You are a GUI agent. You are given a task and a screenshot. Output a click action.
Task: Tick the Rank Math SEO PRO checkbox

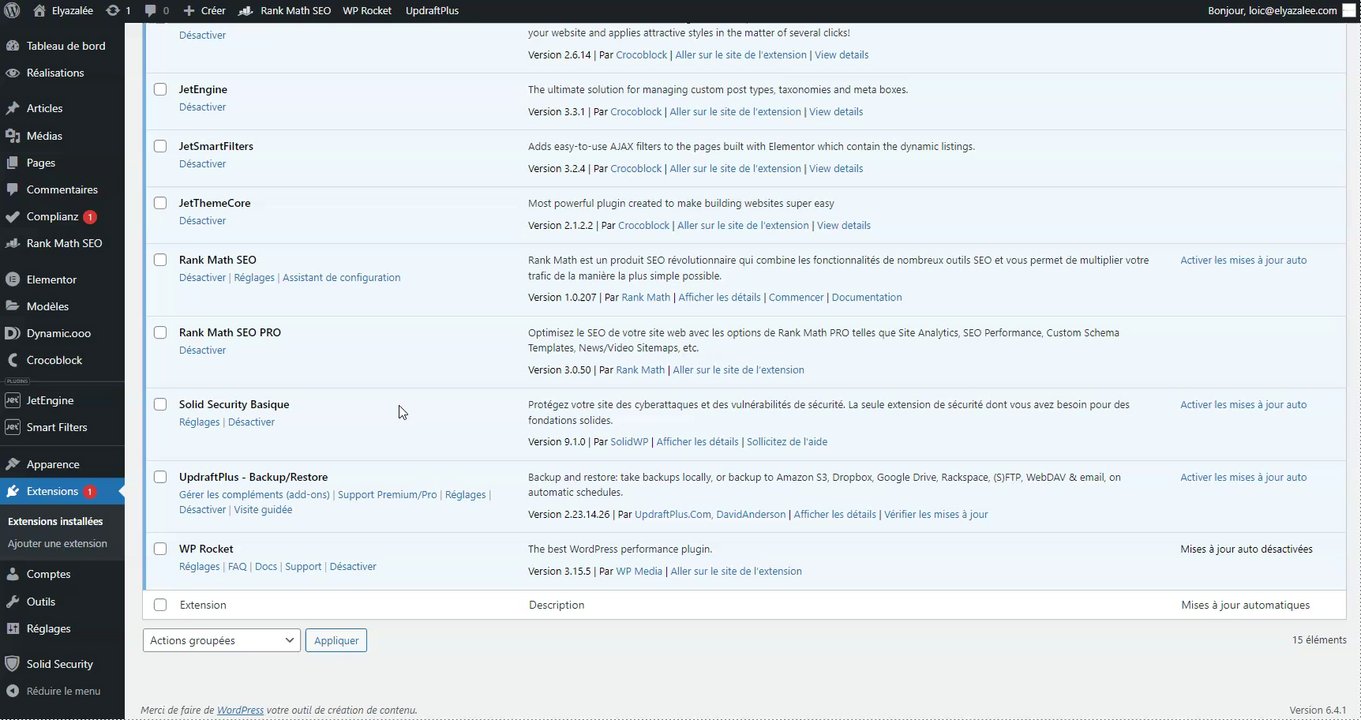(x=160, y=332)
